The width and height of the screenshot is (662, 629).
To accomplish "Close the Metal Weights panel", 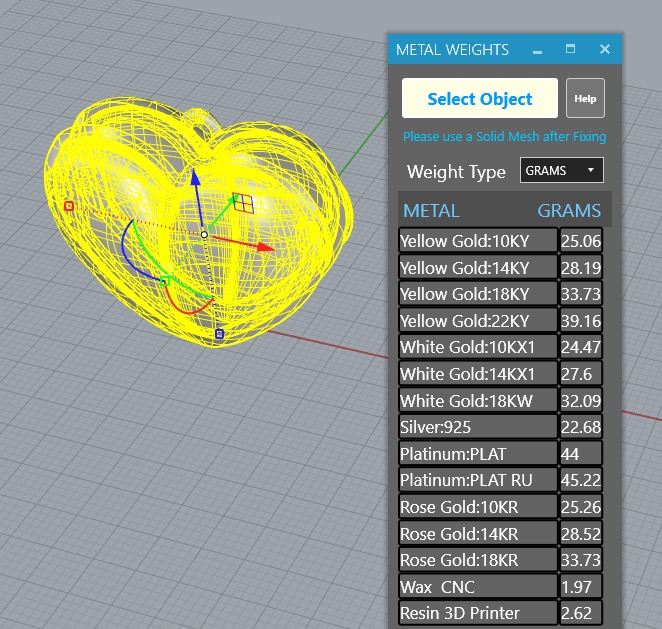I will 605,49.
